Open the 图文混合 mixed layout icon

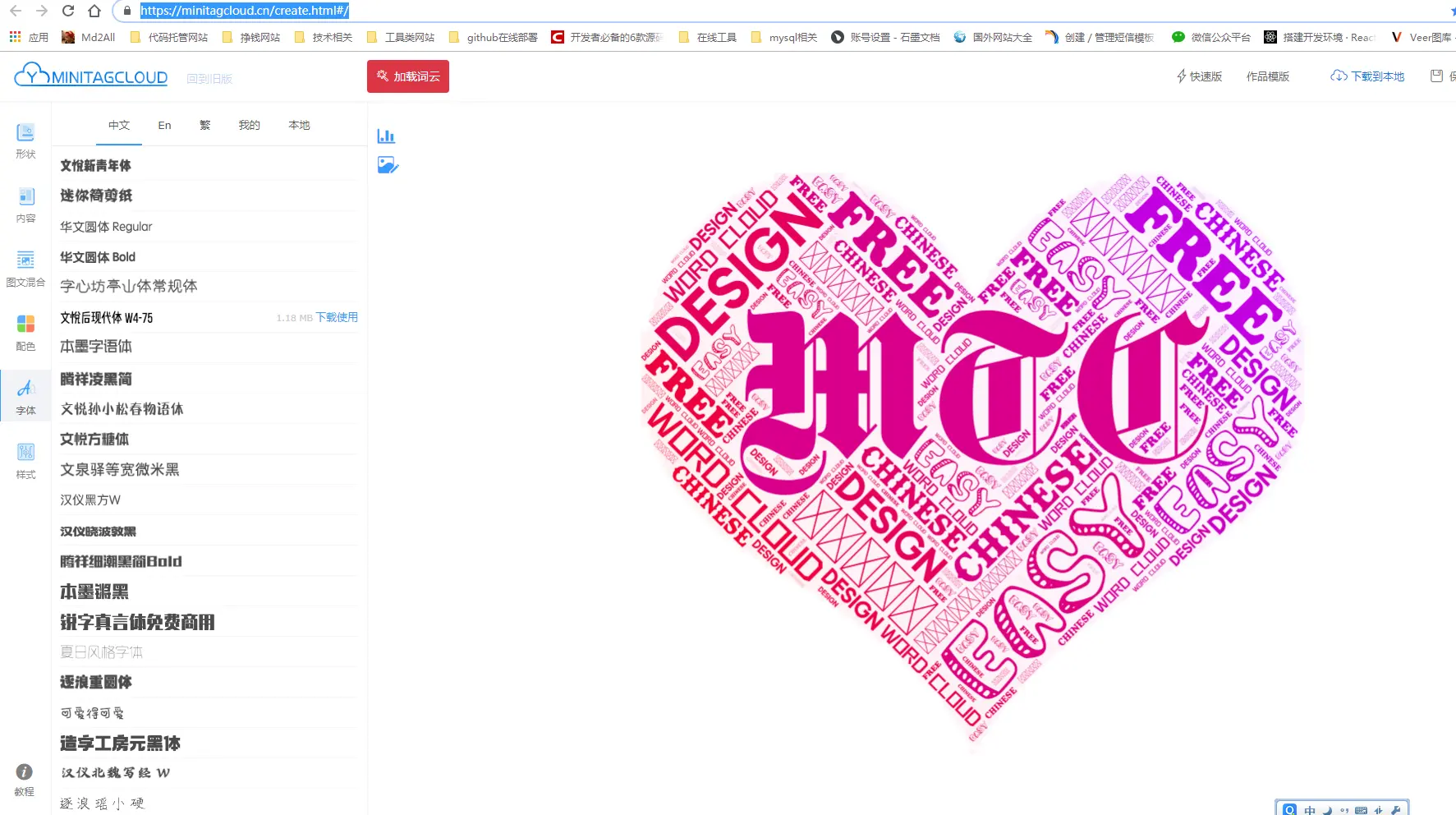click(x=25, y=269)
